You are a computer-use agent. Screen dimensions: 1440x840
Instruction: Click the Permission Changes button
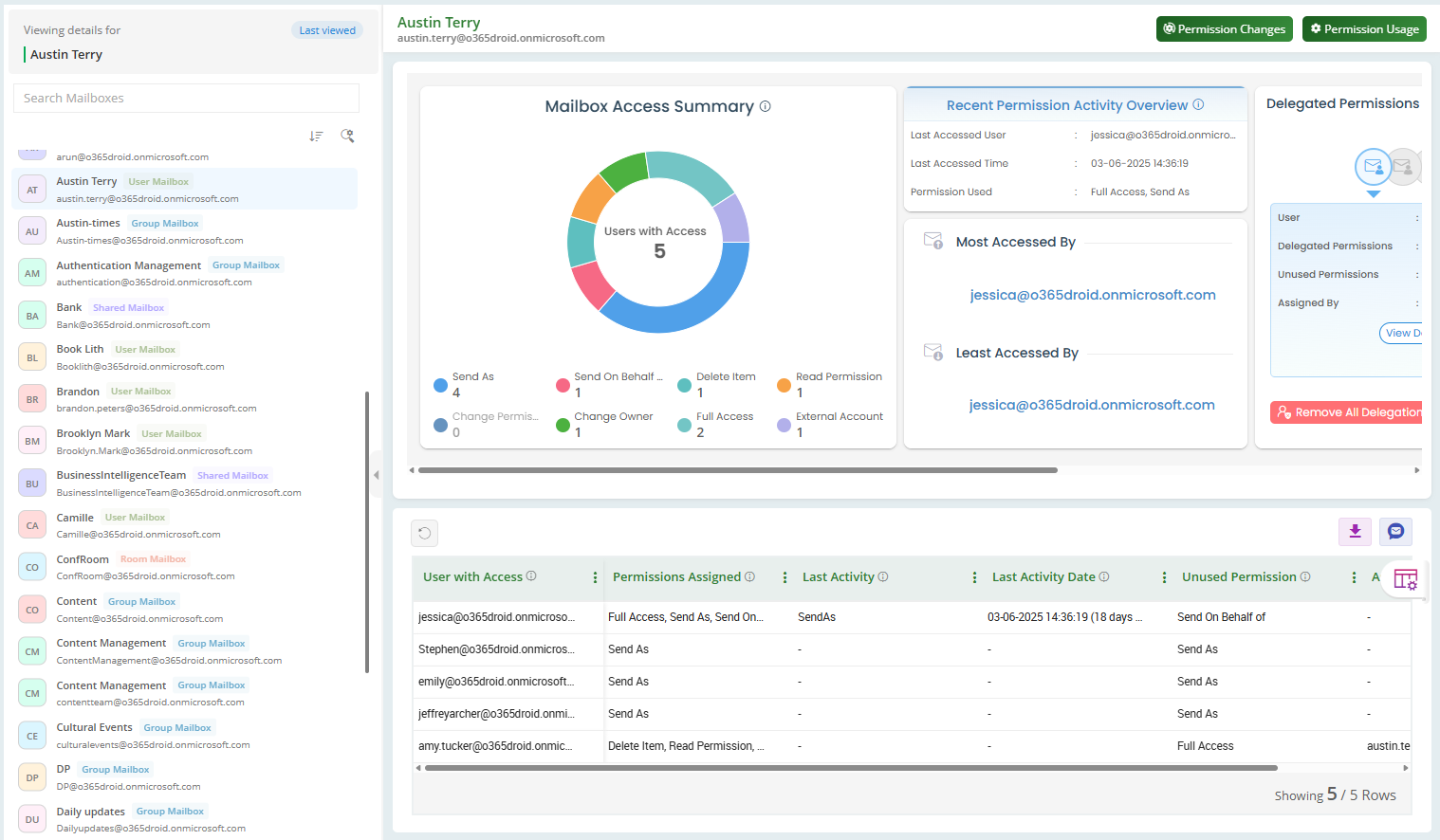click(x=1224, y=29)
